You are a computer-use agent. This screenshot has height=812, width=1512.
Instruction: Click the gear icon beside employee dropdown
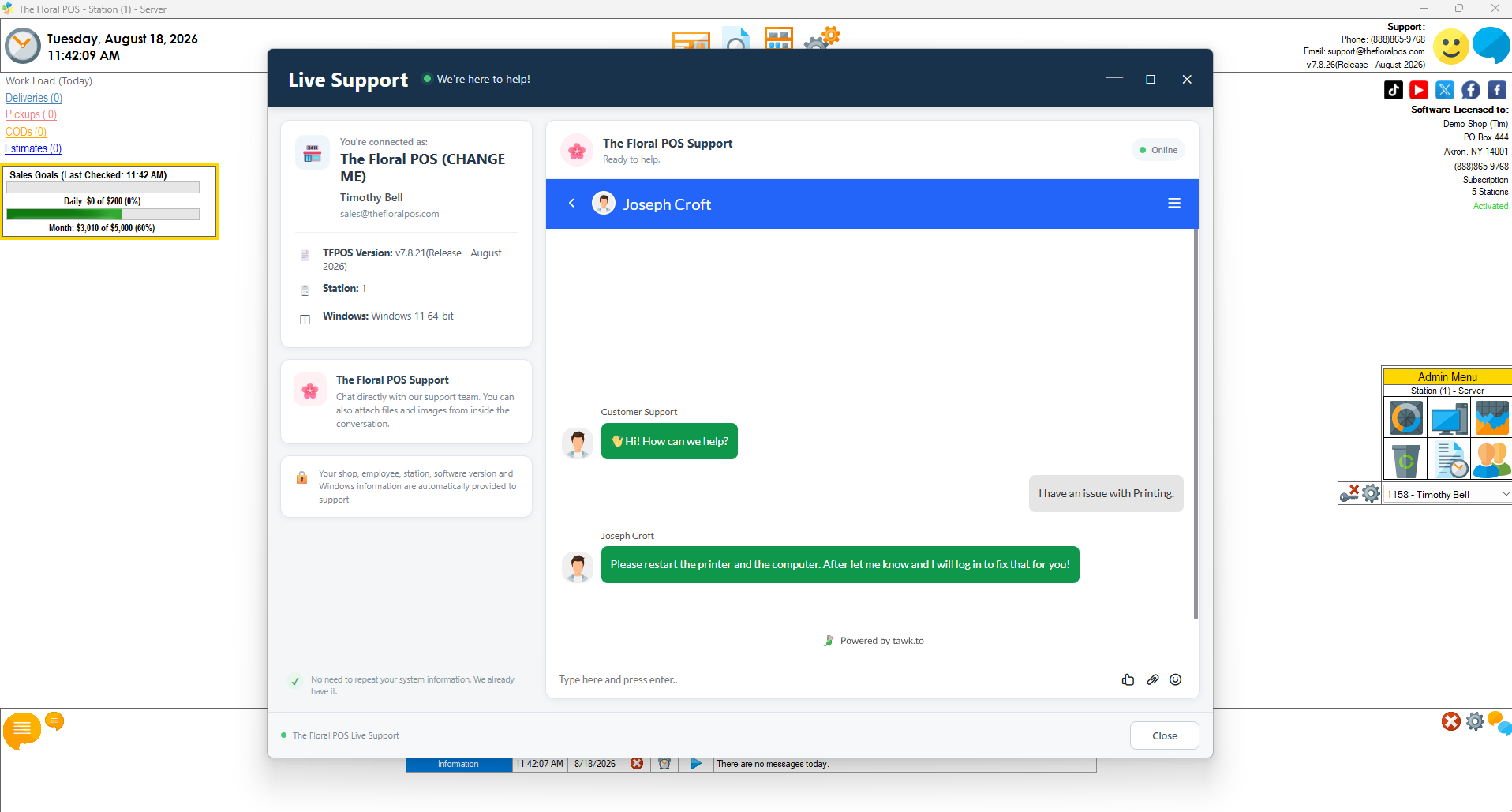(x=1372, y=493)
